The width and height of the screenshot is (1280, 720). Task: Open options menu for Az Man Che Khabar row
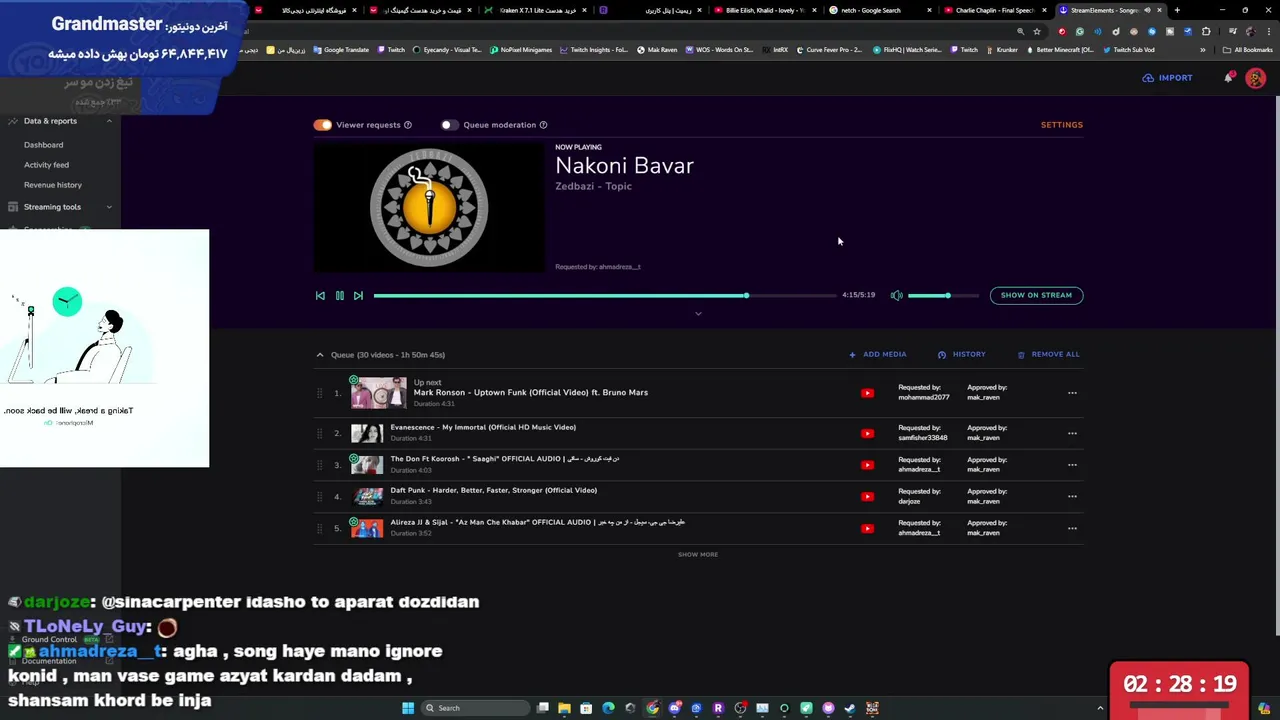pyautogui.click(x=1072, y=528)
